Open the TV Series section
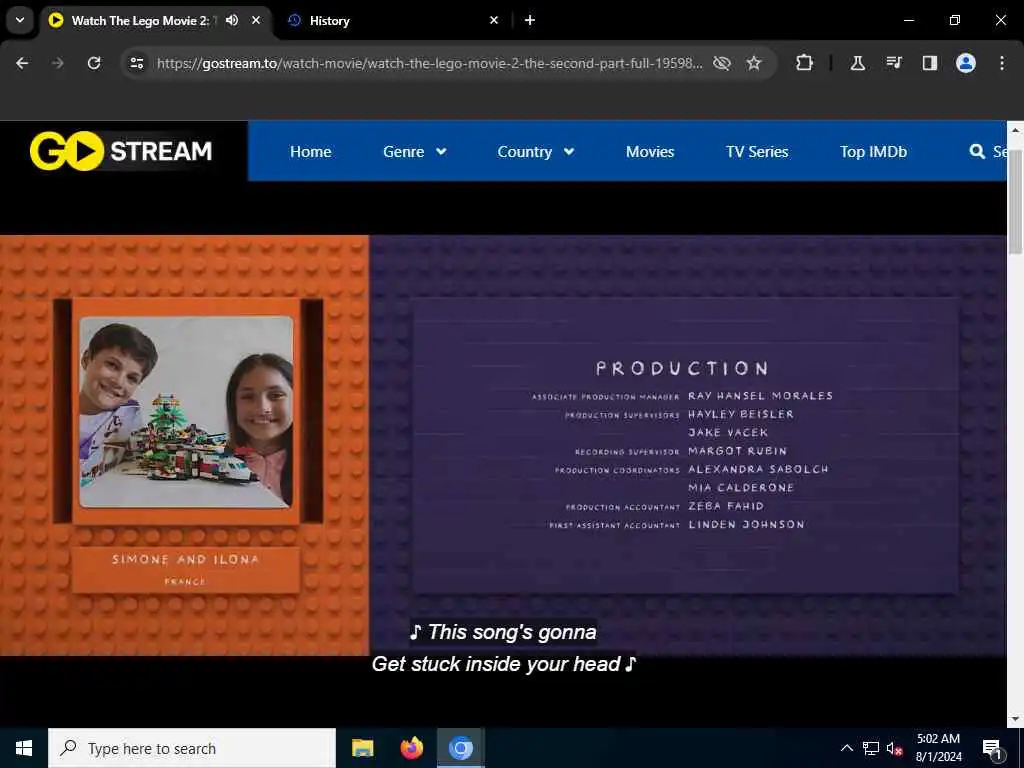 point(757,152)
